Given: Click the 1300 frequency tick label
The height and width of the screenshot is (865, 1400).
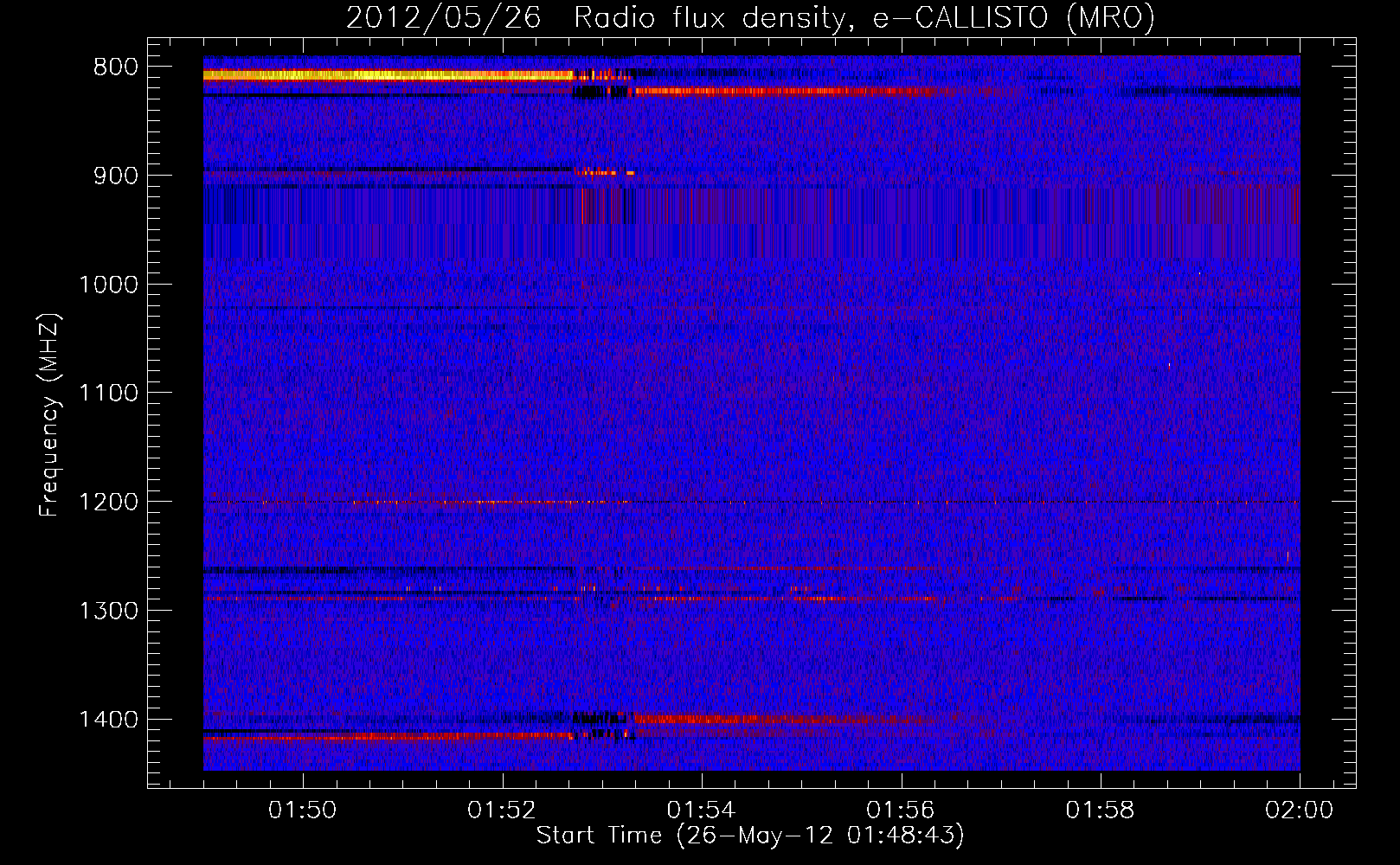Looking at the screenshot, I should [108, 611].
